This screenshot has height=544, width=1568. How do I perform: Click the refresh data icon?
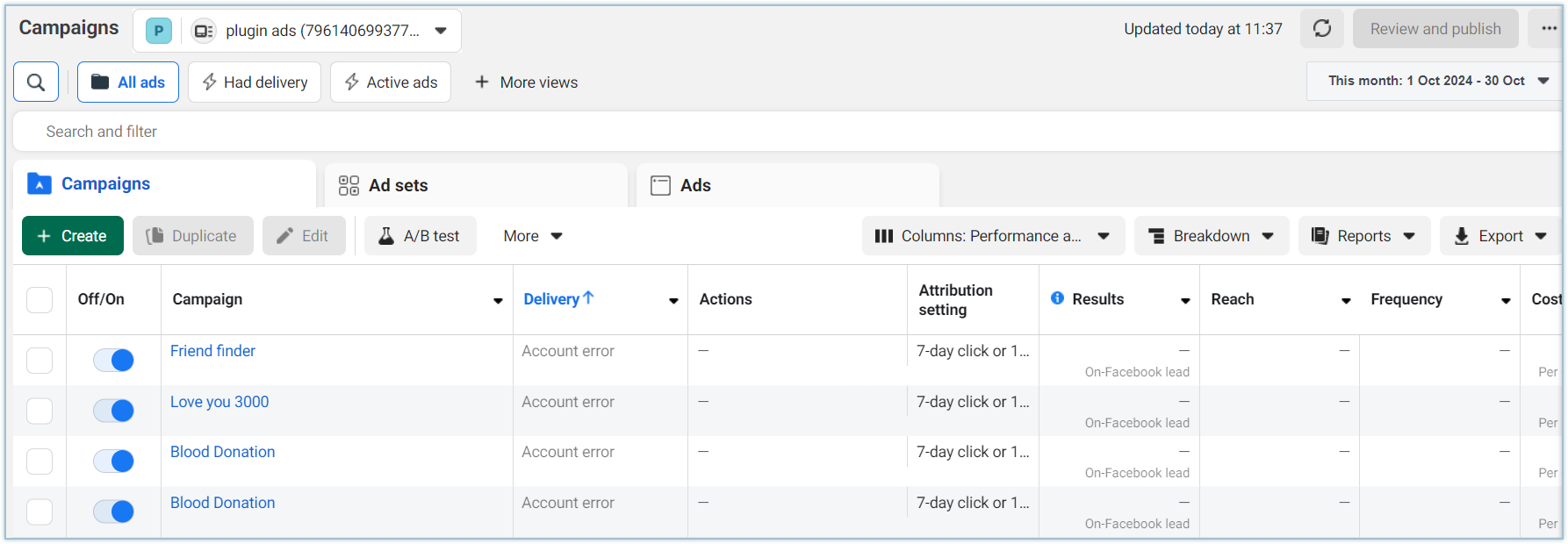(1322, 29)
